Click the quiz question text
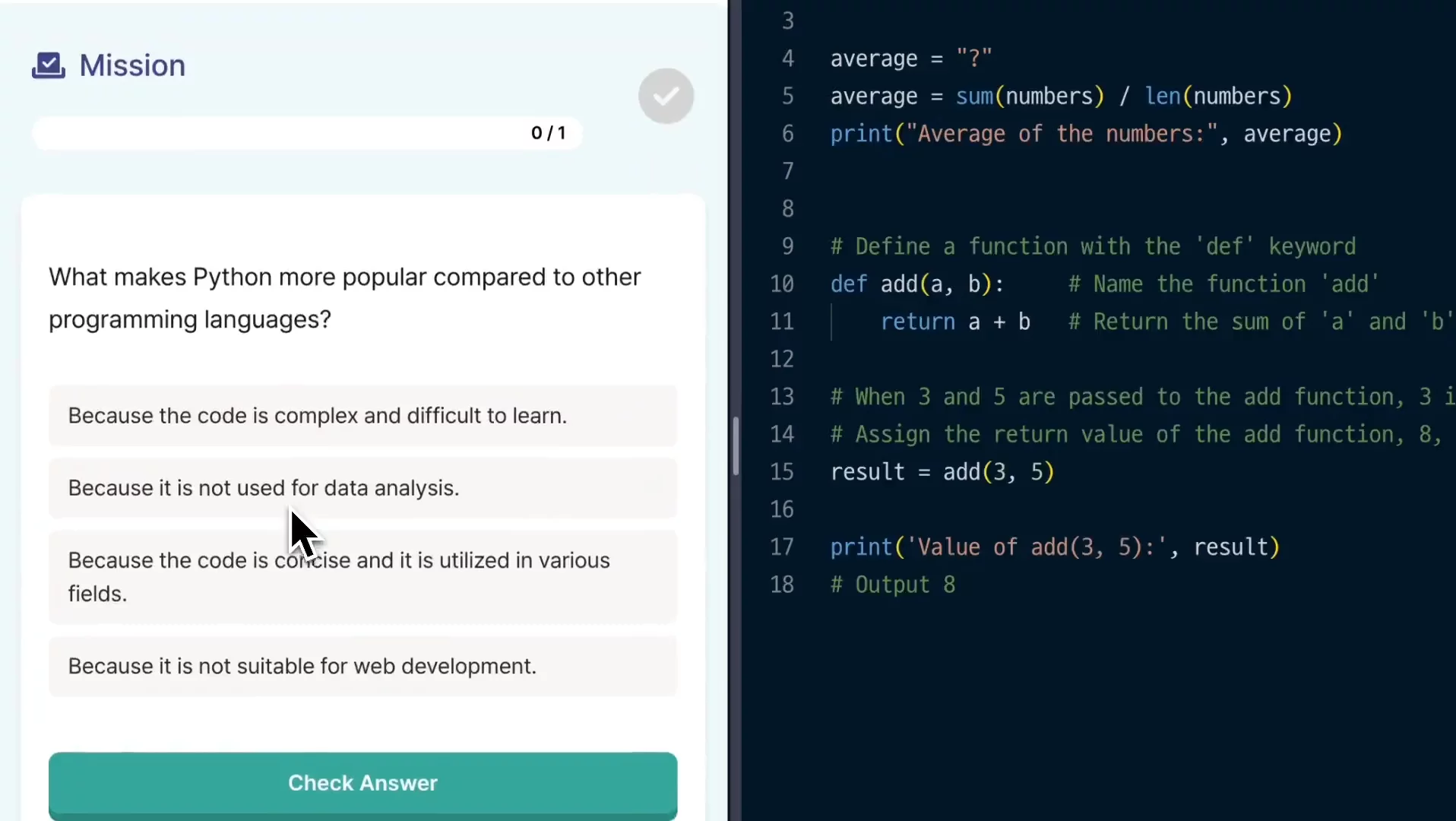The height and width of the screenshot is (821, 1456). 343,298
